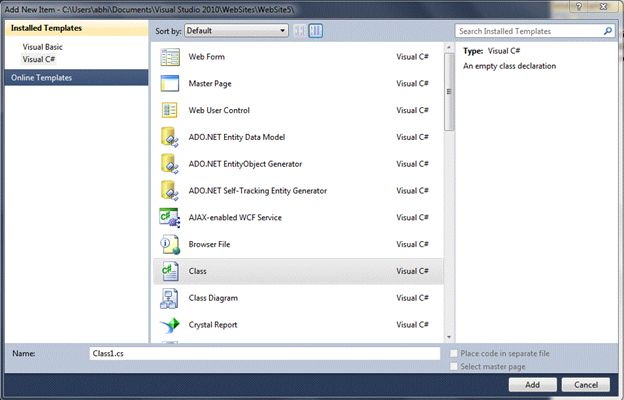Select Visual C# in templates tree
The image size is (624, 400).
(39, 59)
